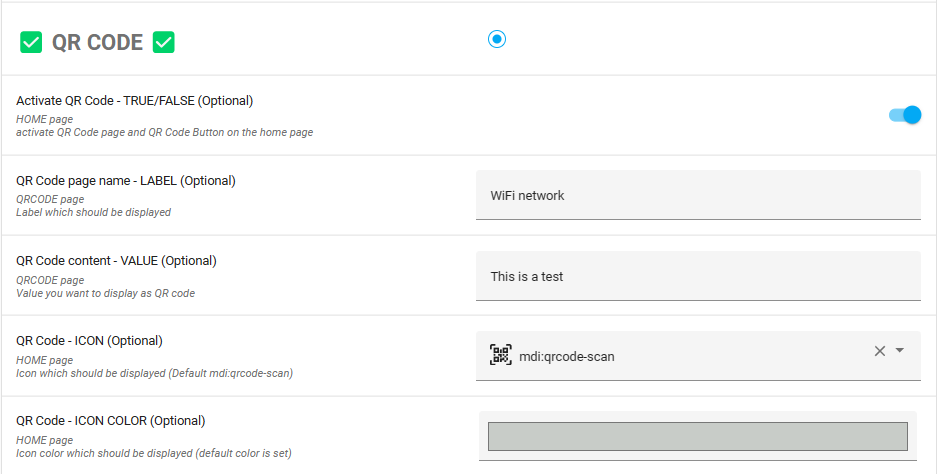The image size is (937, 474).
Task: Click the green checkmark left of QR CODE
Action: 31,43
